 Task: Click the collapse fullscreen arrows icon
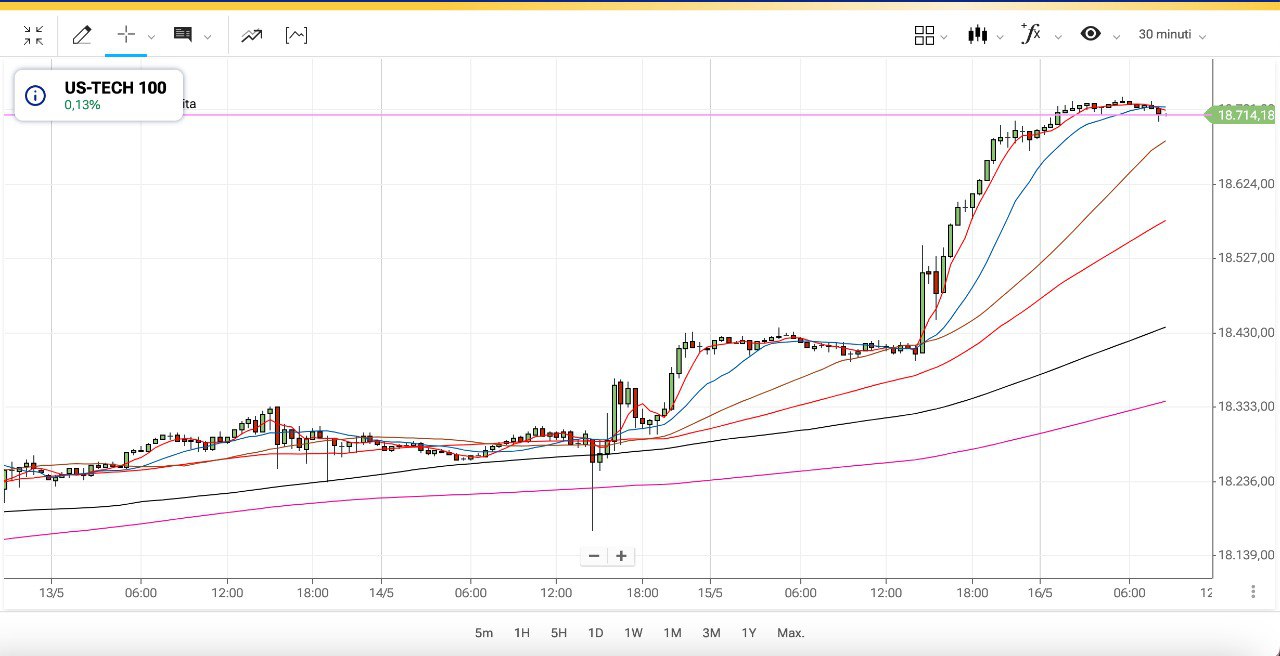point(33,36)
